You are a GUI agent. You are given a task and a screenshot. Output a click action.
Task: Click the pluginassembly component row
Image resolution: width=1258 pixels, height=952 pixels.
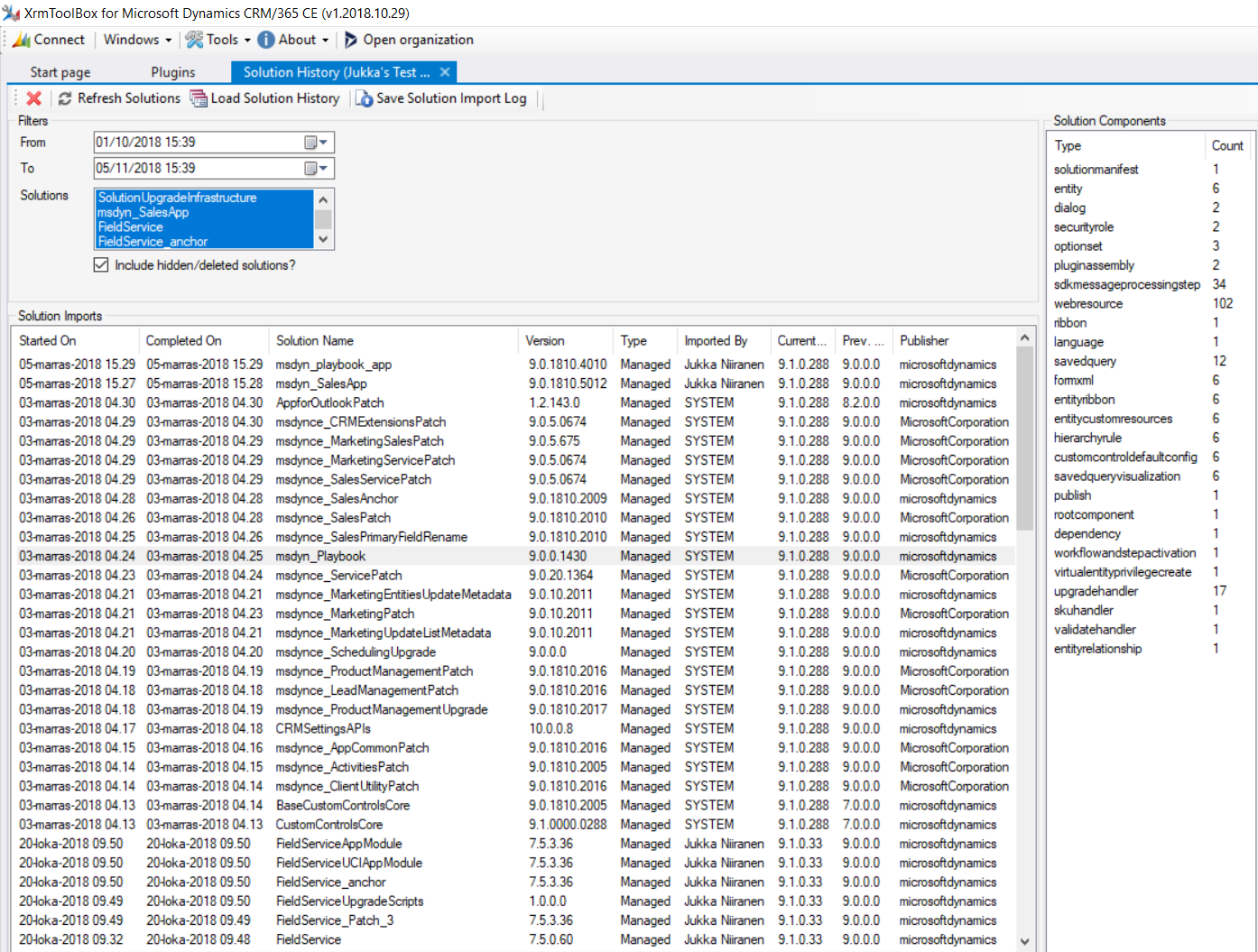(x=1148, y=265)
